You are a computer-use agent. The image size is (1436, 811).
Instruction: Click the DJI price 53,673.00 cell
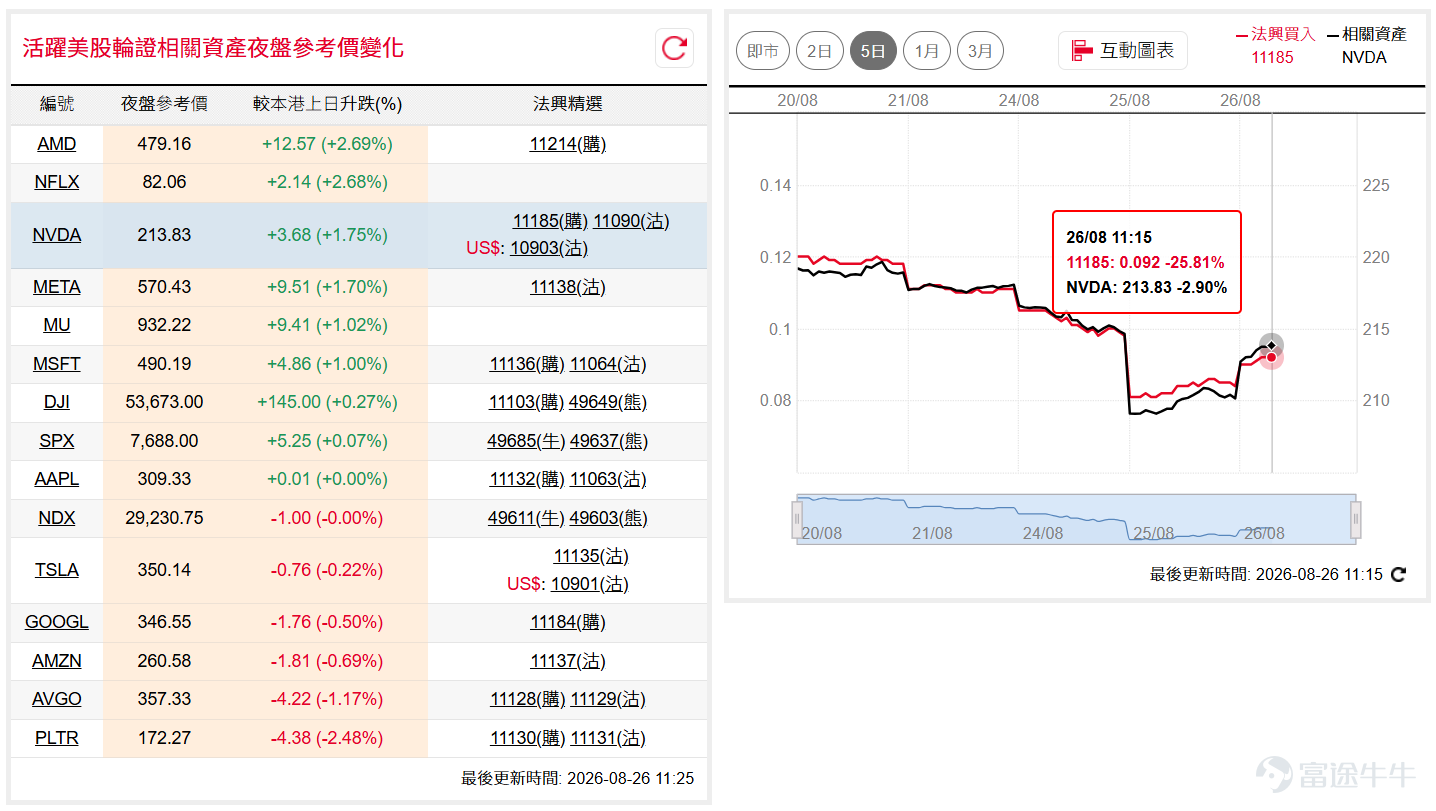point(164,402)
